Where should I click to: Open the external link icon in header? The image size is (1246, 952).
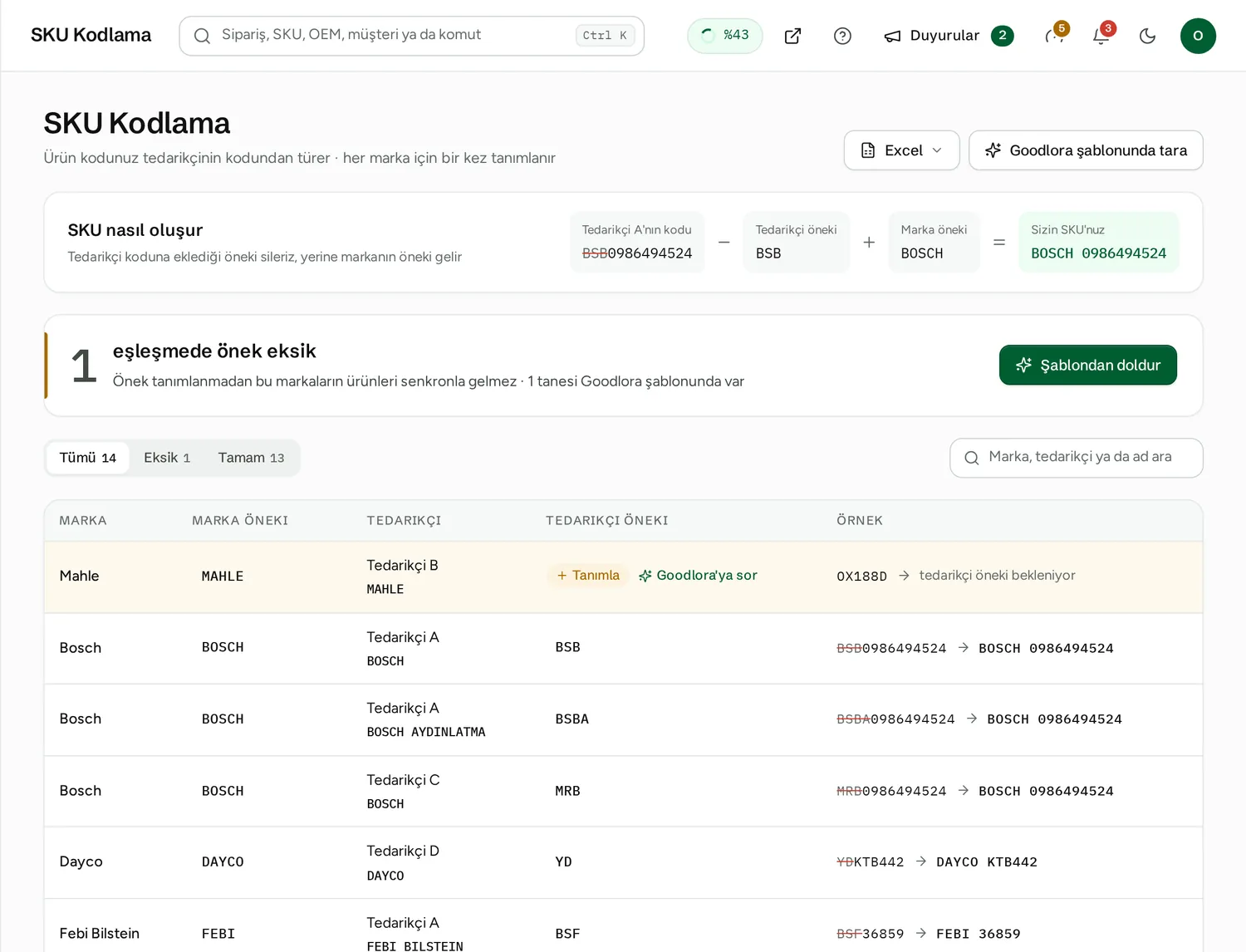(x=792, y=36)
